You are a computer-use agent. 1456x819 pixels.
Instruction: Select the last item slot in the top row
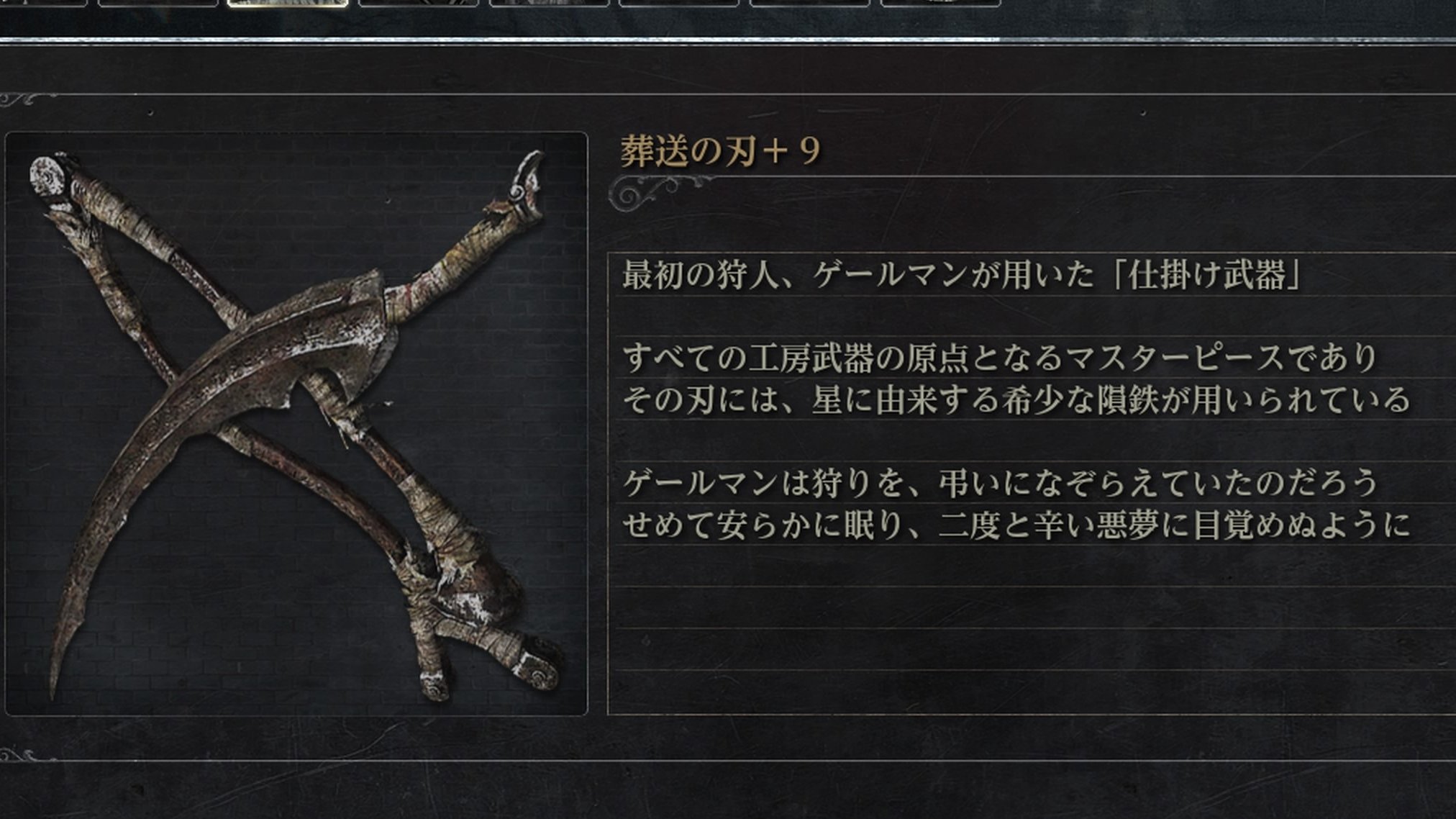940,4
